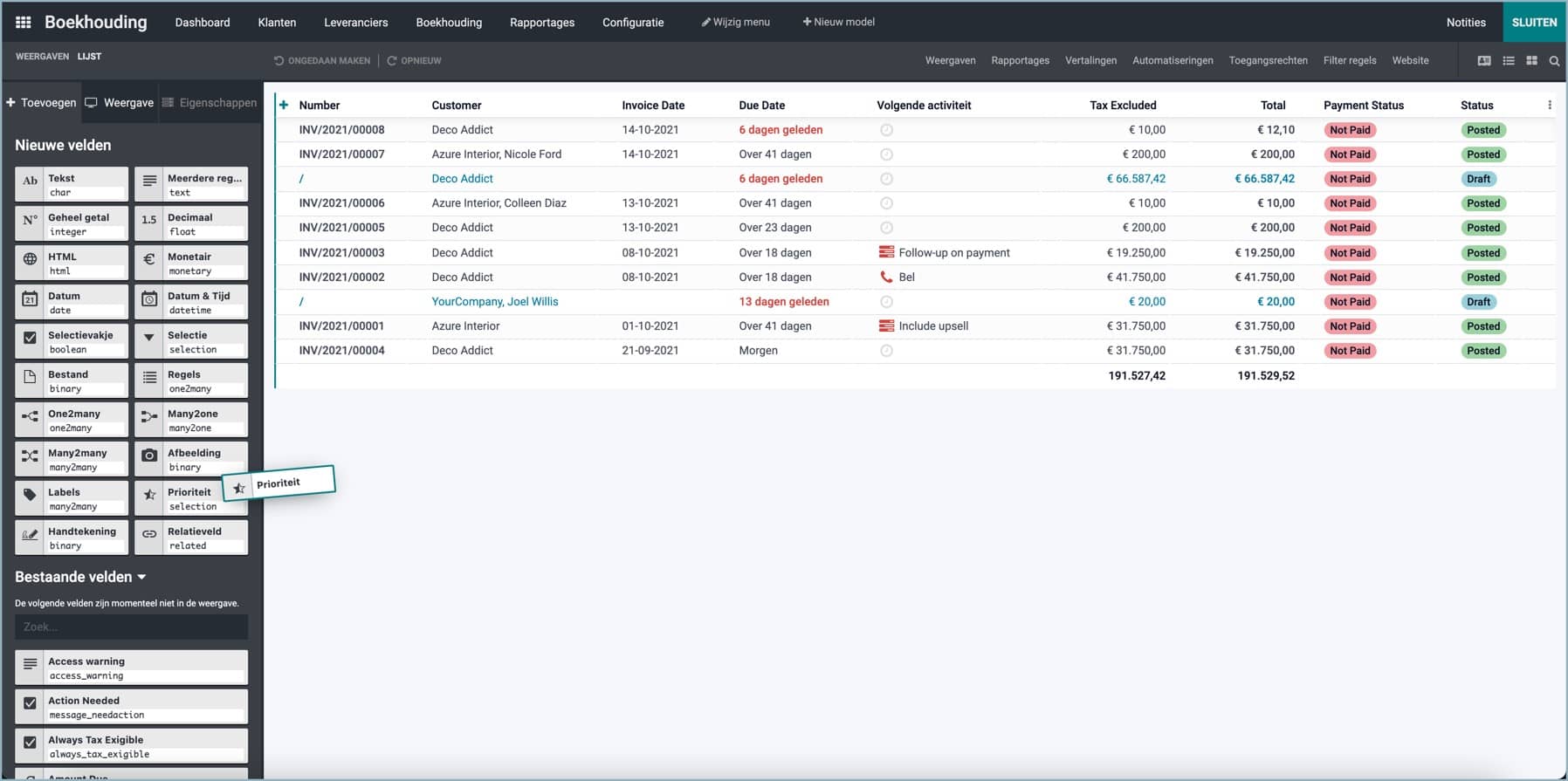
Task: Select the Monetair euro field
Action: point(191,263)
